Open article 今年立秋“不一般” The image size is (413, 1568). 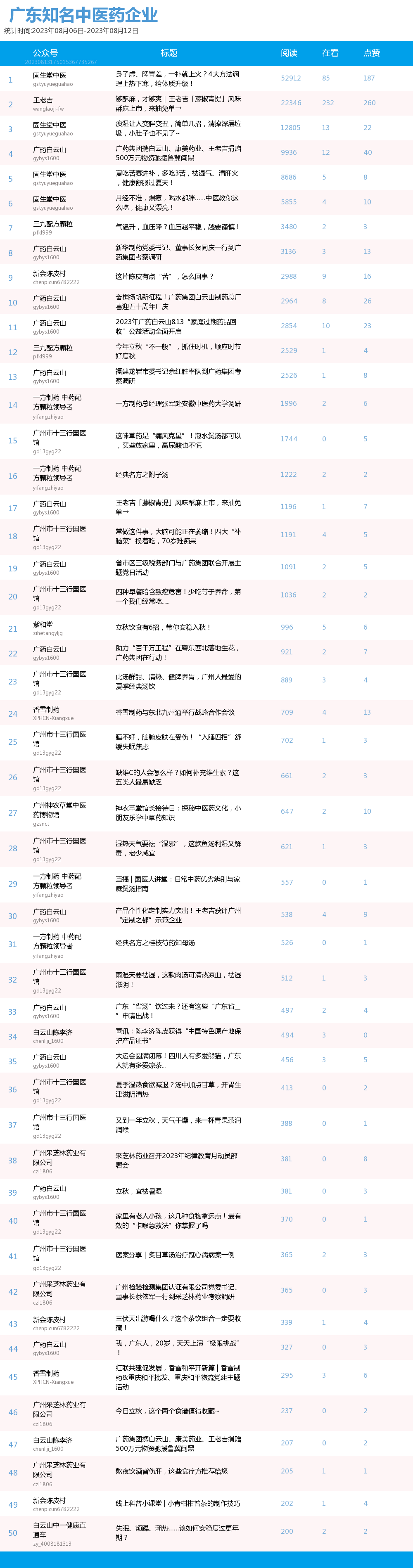tap(178, 351)
